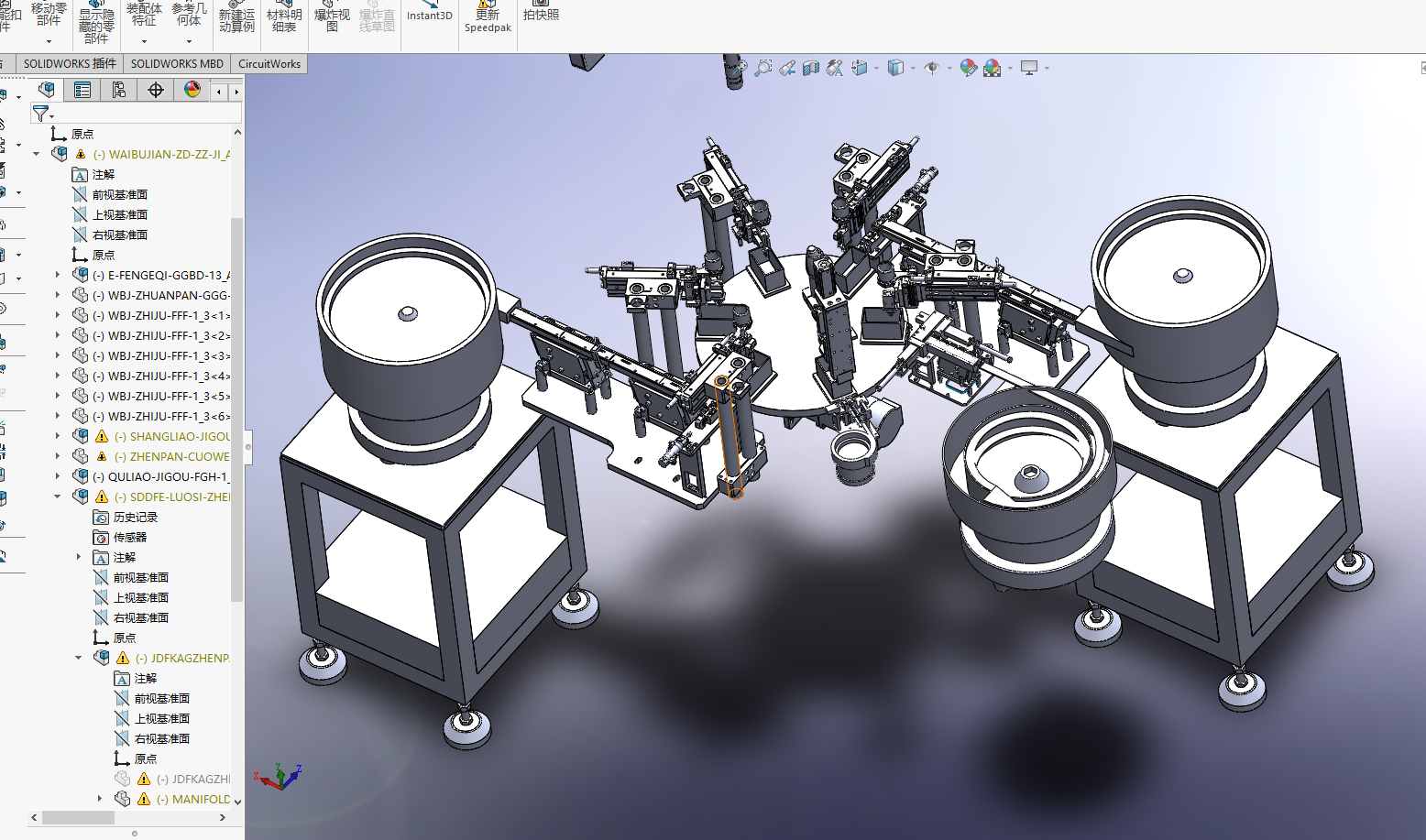Open the DisplayManager color ball tab
The height and width of the screenshot is (840, 1426).
pyautogui.click(x=192, y=90)
